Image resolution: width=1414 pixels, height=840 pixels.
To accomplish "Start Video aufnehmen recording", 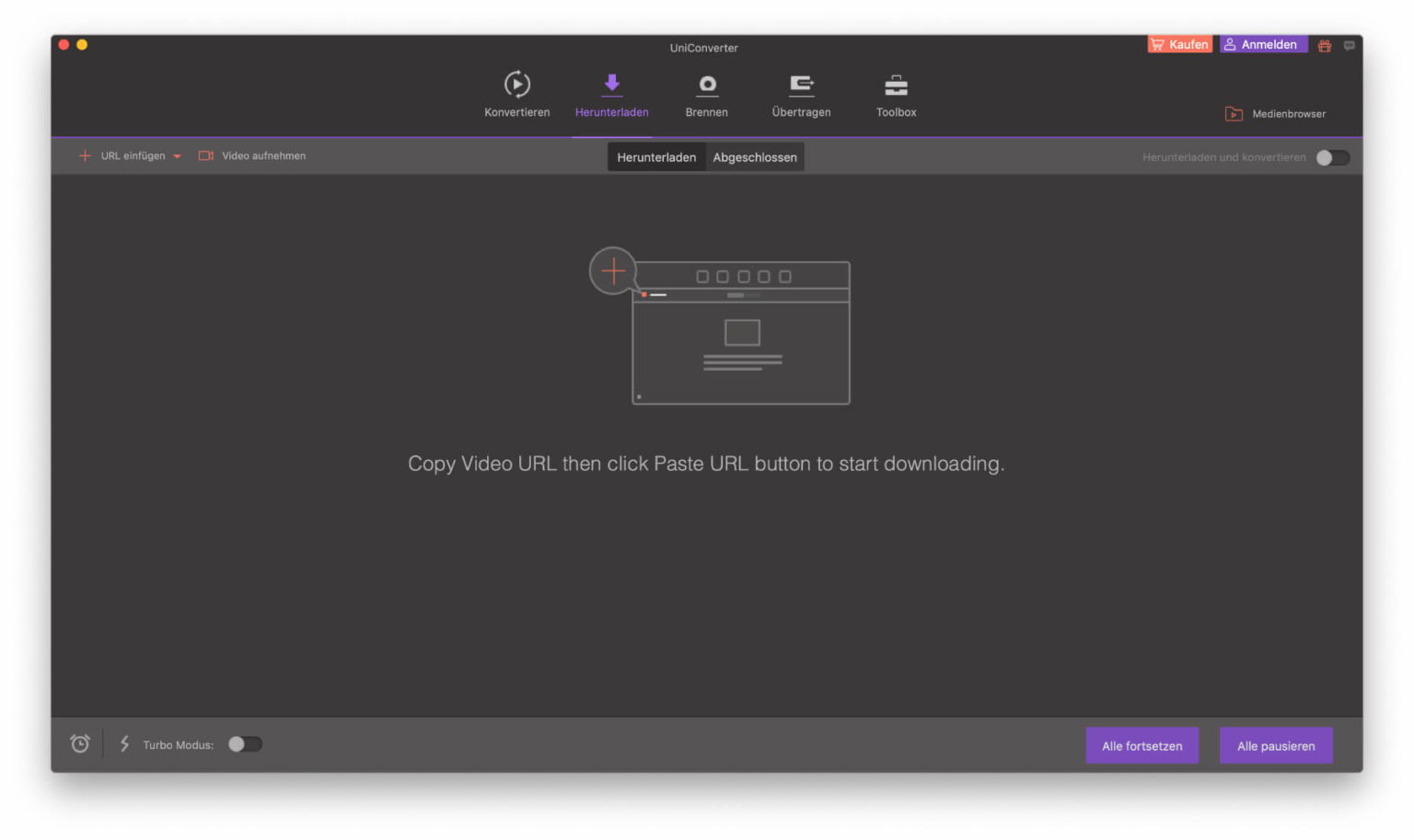I will pyautogui.click(x=252, y=156).
